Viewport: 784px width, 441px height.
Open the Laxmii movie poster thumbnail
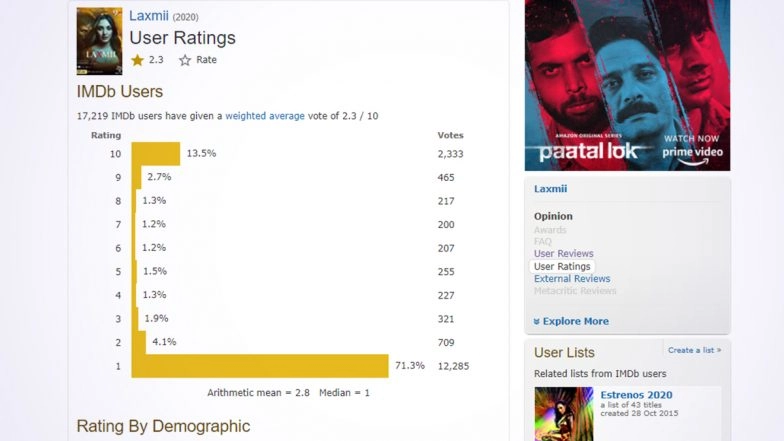(99, 41)
